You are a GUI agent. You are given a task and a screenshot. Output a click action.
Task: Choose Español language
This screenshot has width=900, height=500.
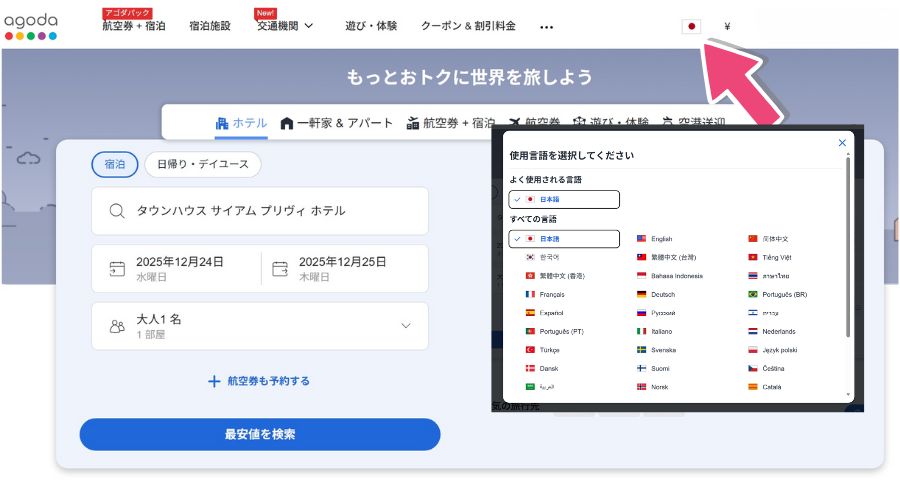coord(545,313)
